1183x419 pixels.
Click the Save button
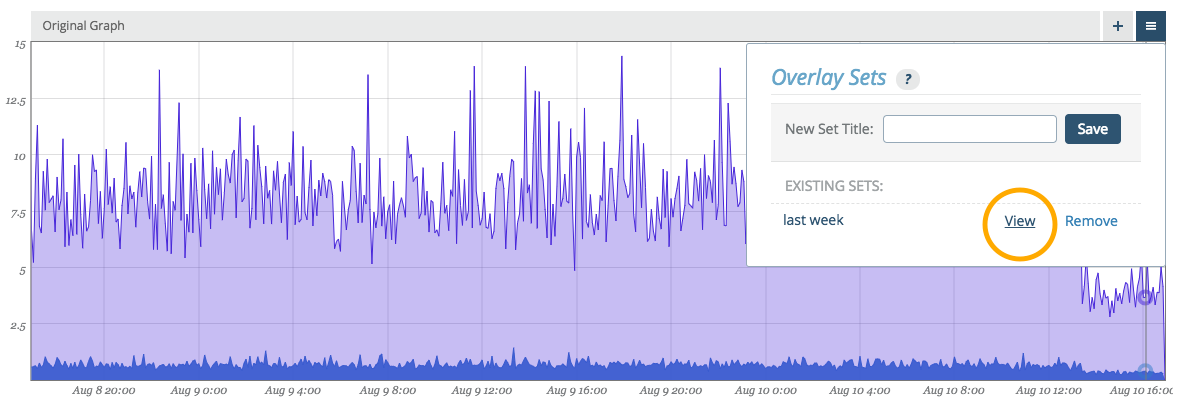point(1092,129)
